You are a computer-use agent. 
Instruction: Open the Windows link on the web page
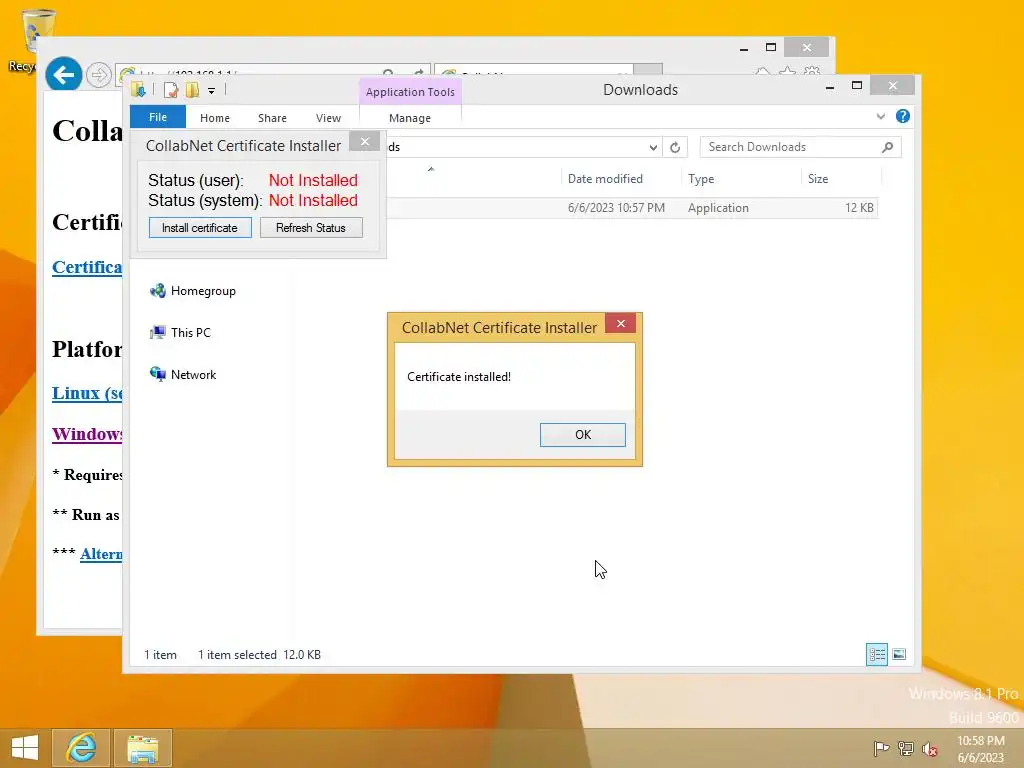(x=87, y=434)
